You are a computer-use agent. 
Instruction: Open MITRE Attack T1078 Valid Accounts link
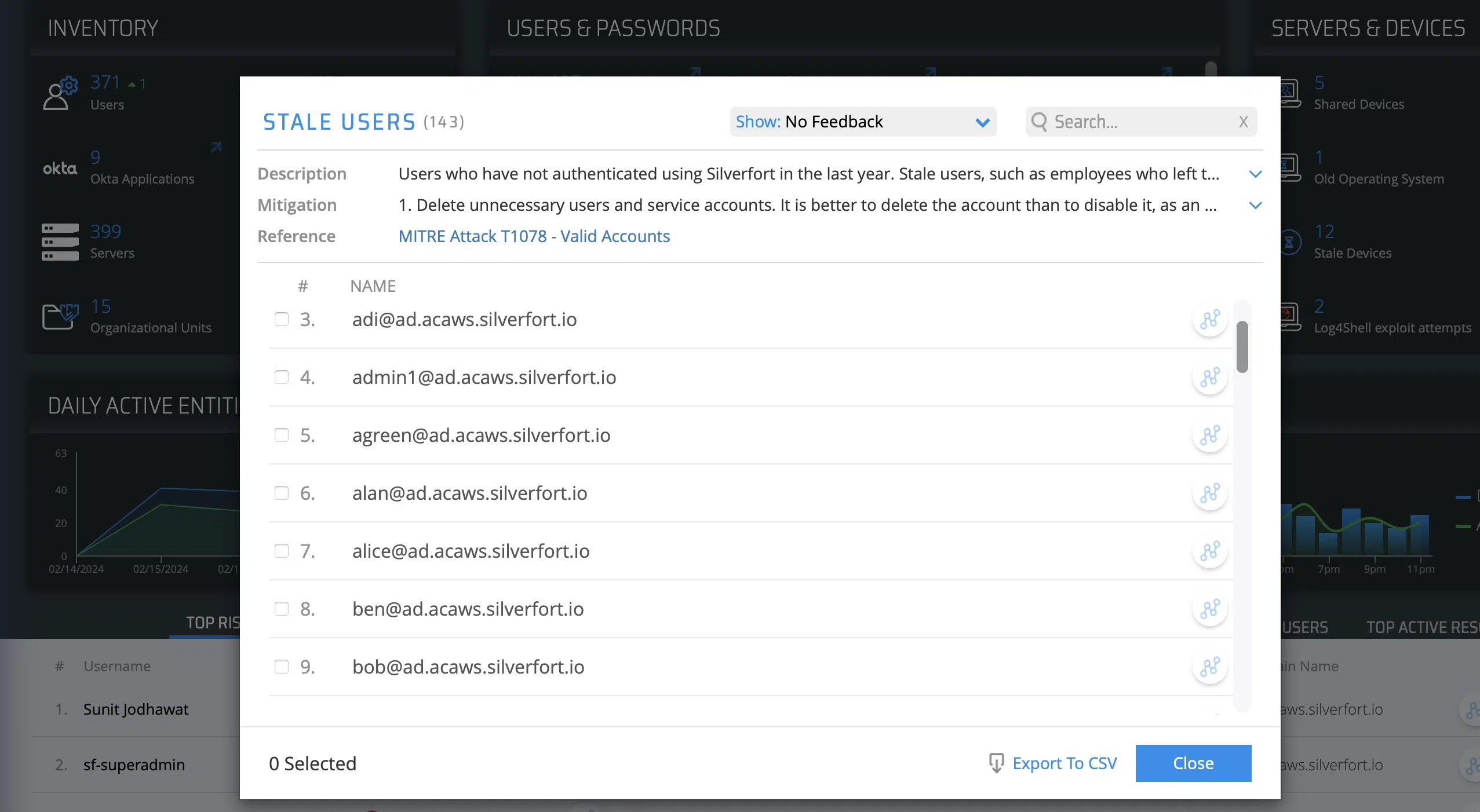pyautogui.click(x=534, y=236)
